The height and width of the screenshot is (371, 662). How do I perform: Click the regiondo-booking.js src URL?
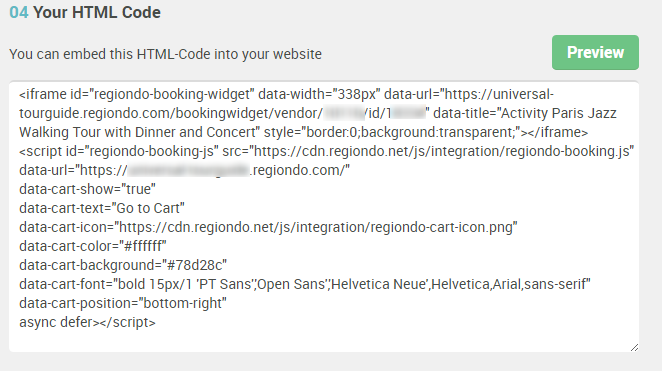pos(442,151)
